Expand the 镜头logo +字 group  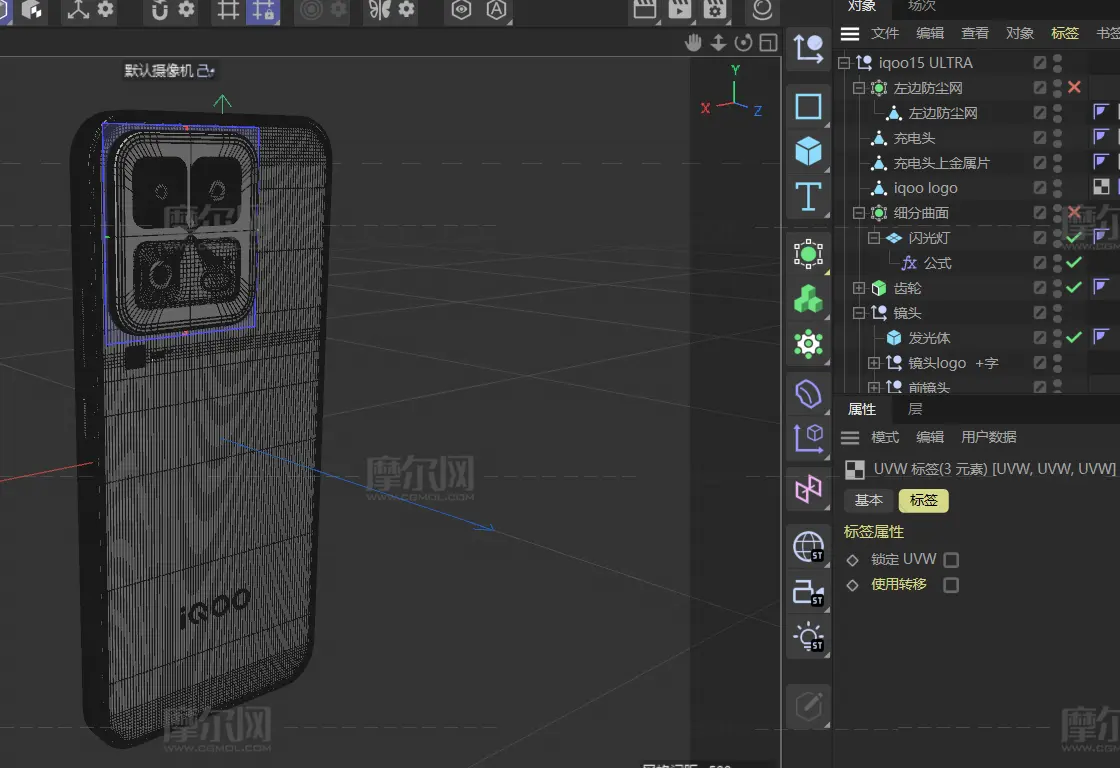(x=874, y=363)
